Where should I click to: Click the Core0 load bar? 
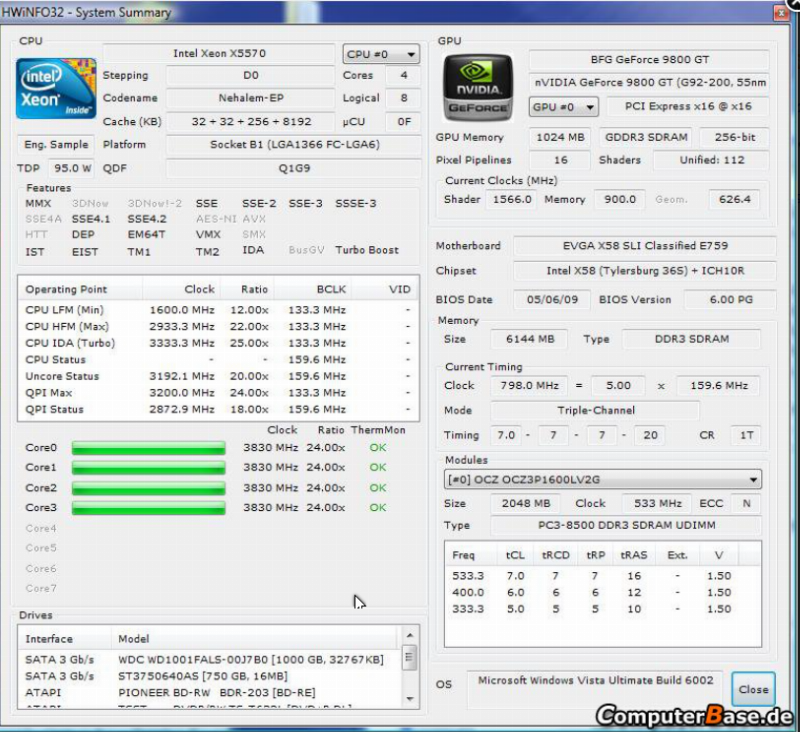point(148,448)
